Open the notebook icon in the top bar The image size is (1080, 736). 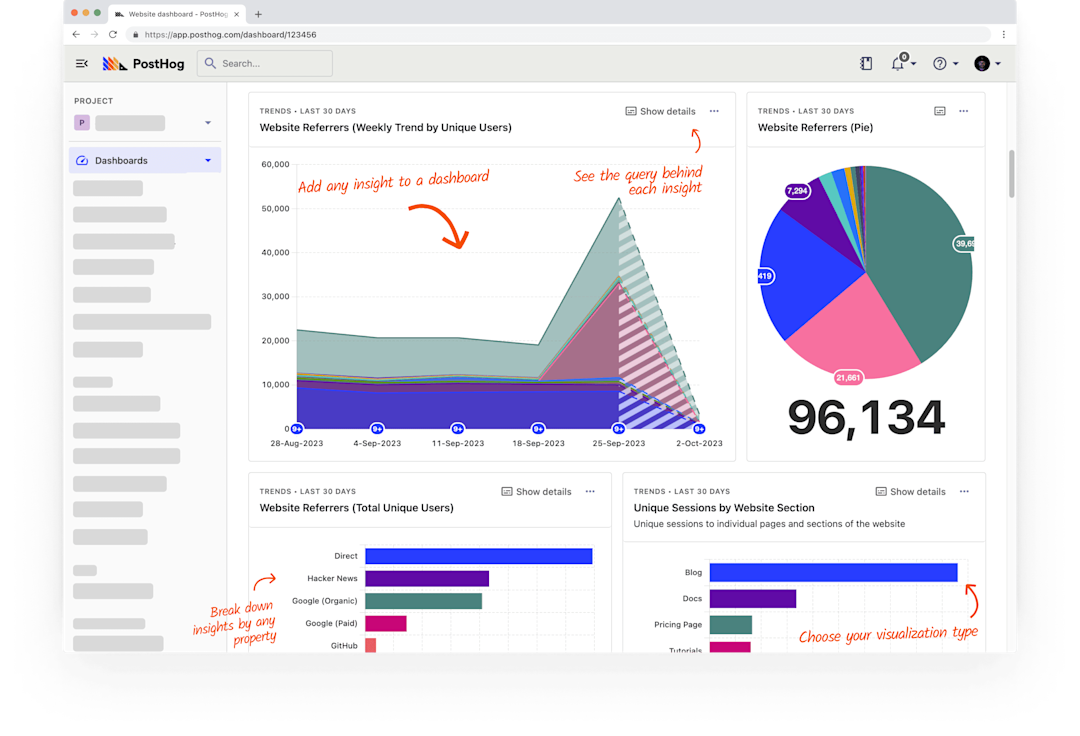coord(866,63)
